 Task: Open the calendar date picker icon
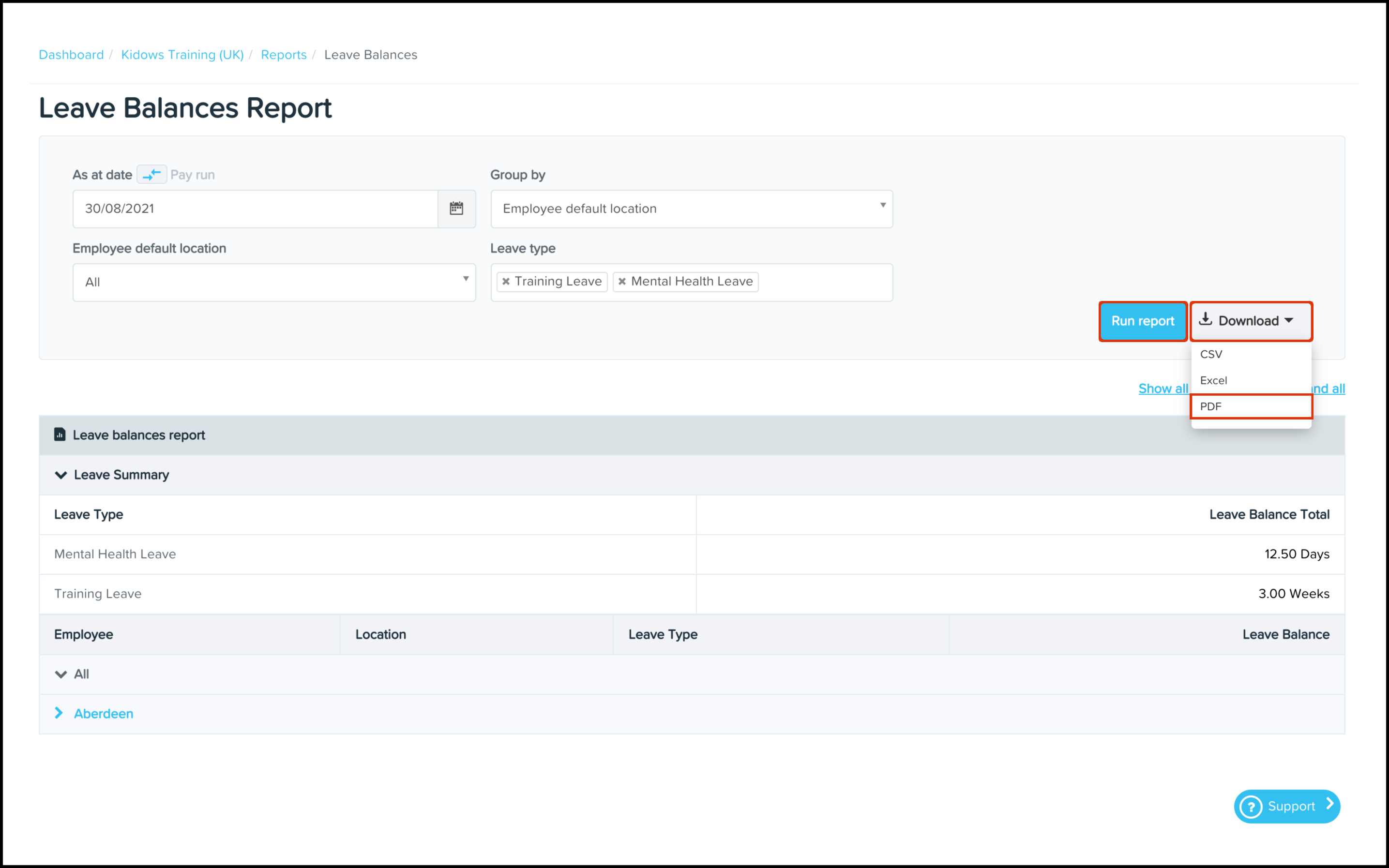click(456, 209)
